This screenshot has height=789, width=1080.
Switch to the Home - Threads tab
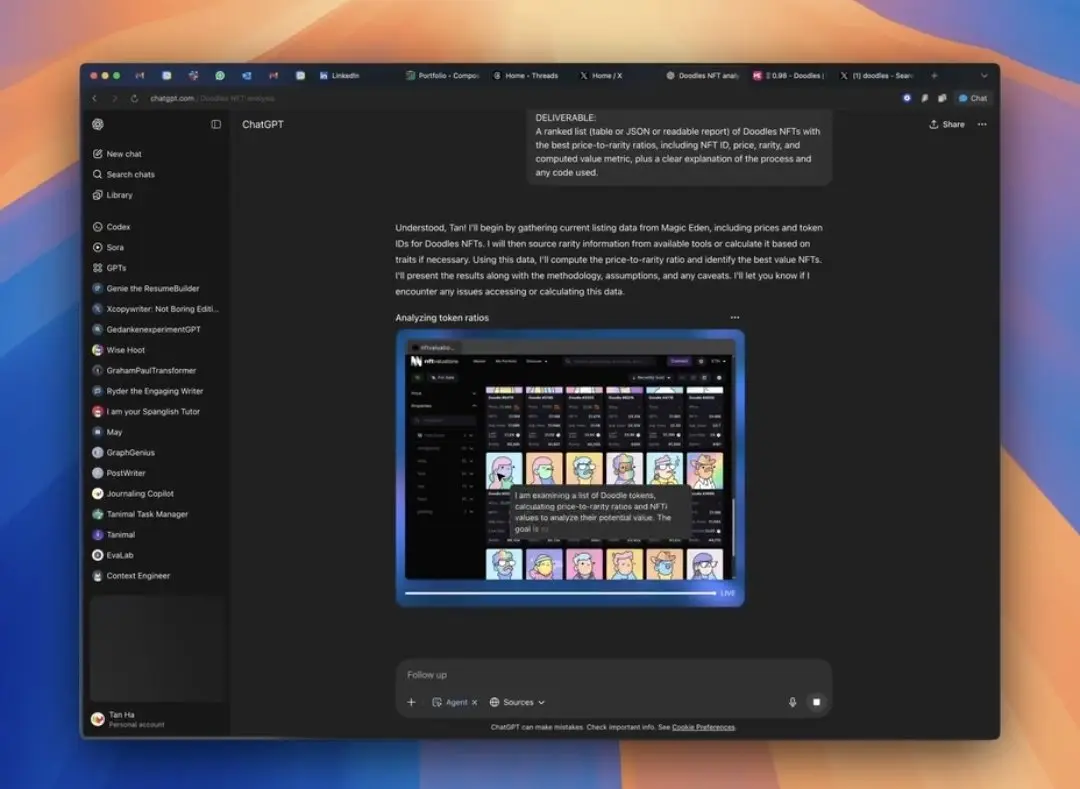point(526,76)
